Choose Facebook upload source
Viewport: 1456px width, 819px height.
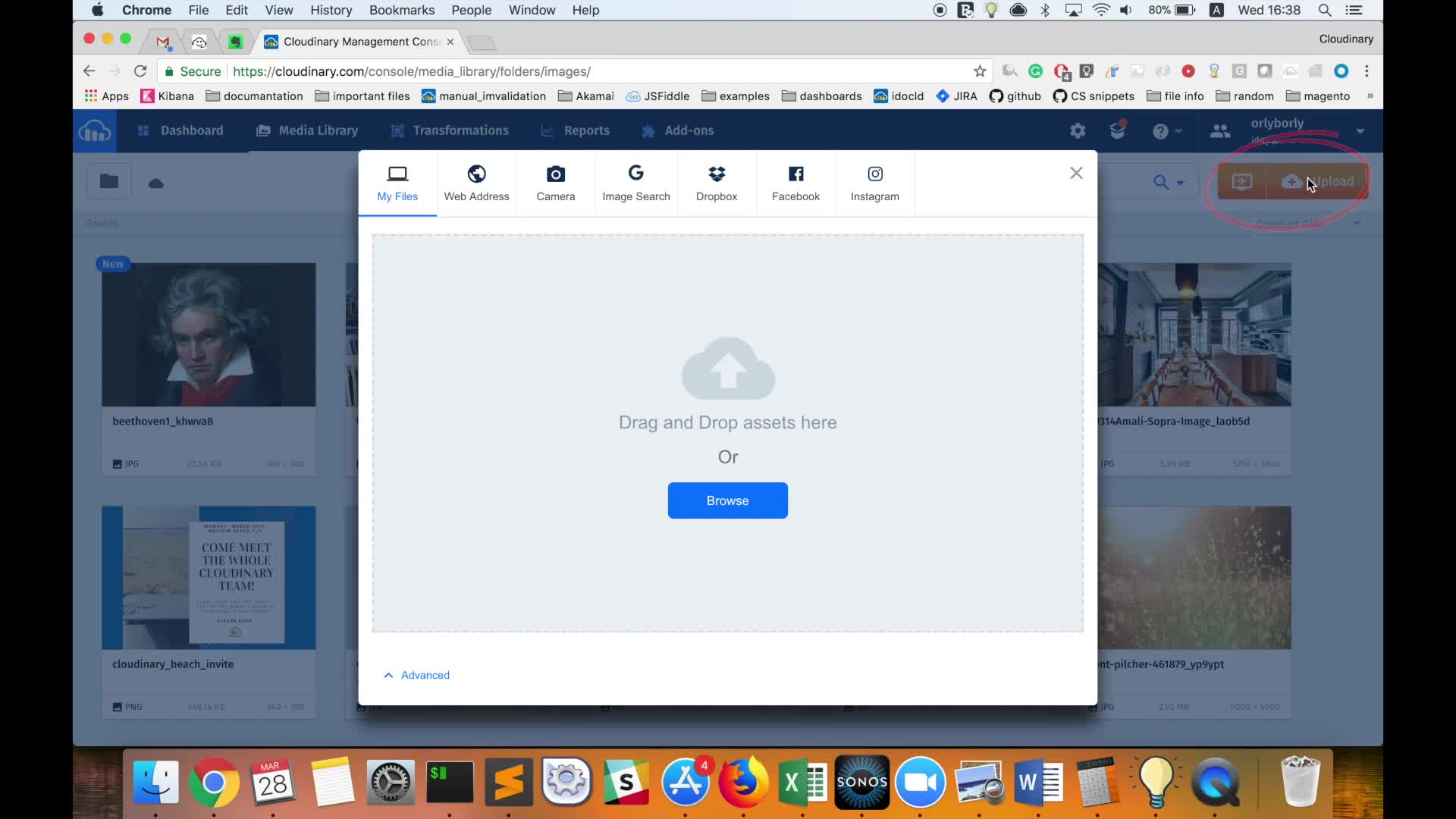[x=795, y=184]
